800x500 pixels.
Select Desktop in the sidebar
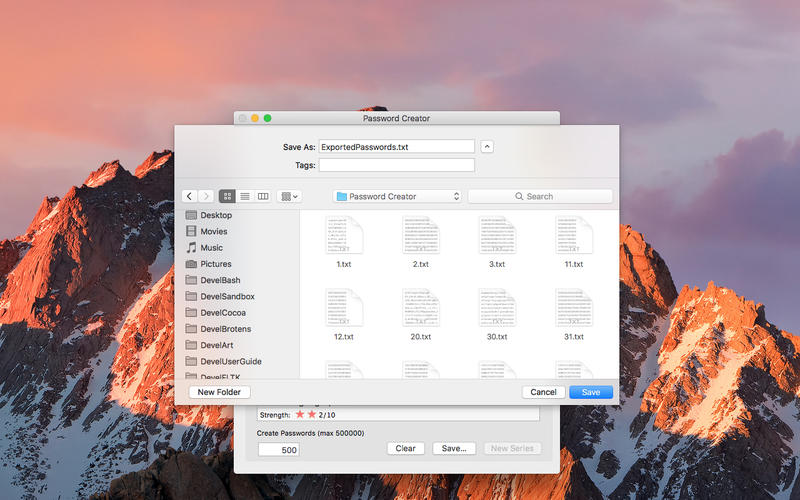point(216,215)
